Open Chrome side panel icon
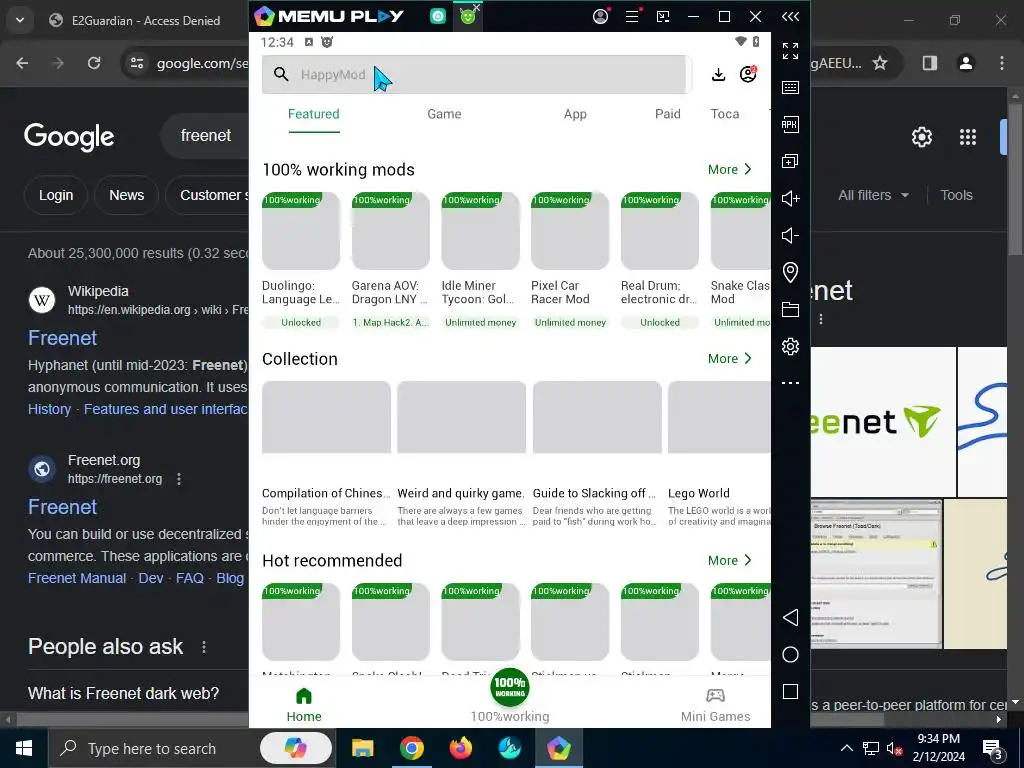Image resolution: width=1024 pixels, height=768 pixels. (930, 63)
